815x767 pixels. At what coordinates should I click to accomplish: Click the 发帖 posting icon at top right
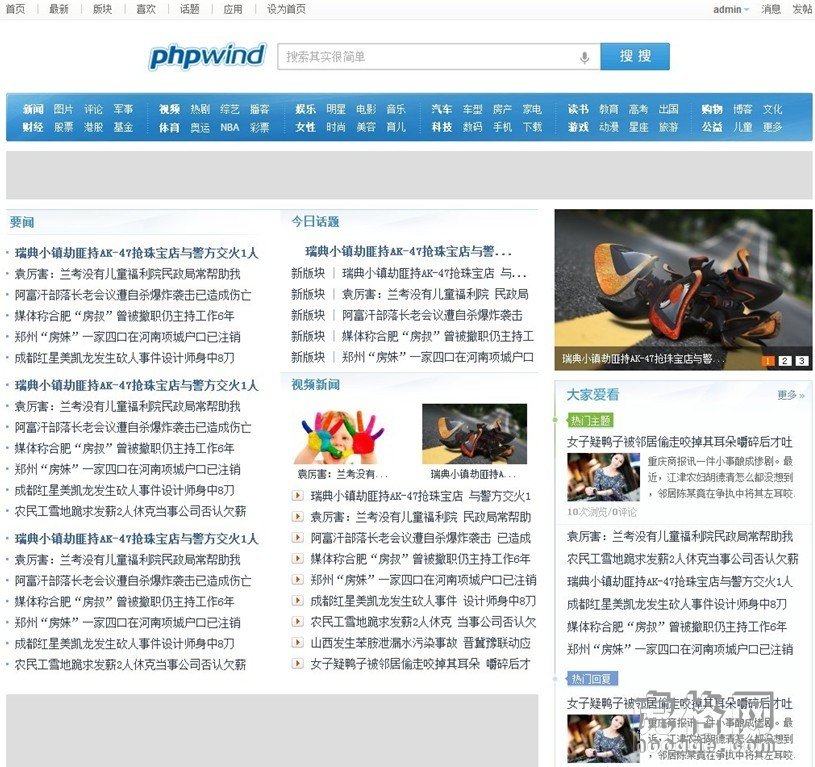point(800,9)
